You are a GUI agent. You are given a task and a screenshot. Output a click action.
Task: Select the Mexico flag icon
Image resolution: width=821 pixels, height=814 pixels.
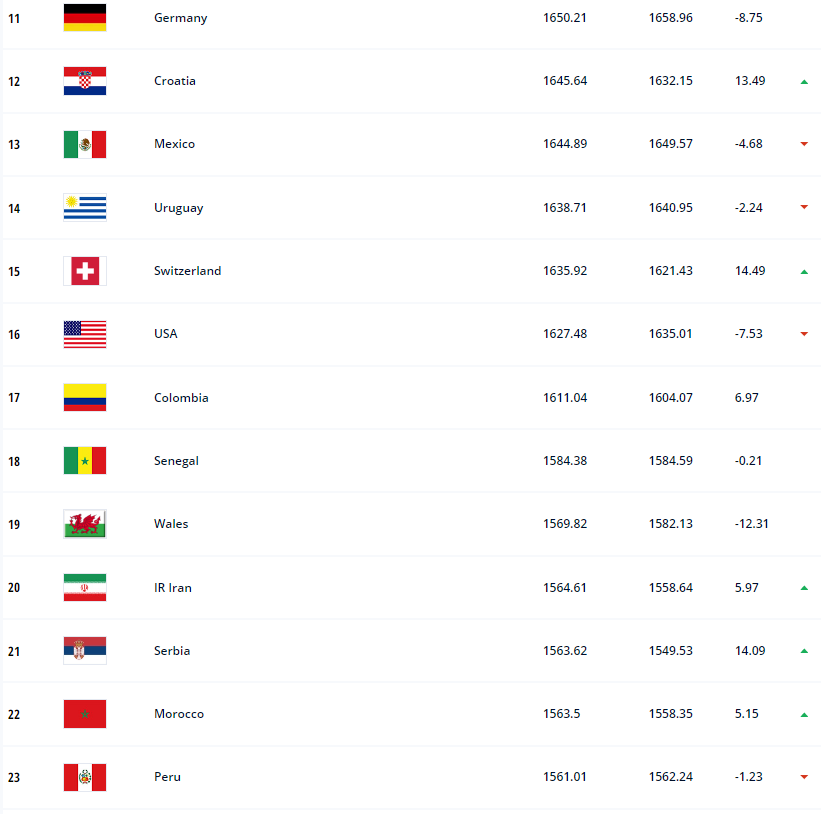click(85, 144)
